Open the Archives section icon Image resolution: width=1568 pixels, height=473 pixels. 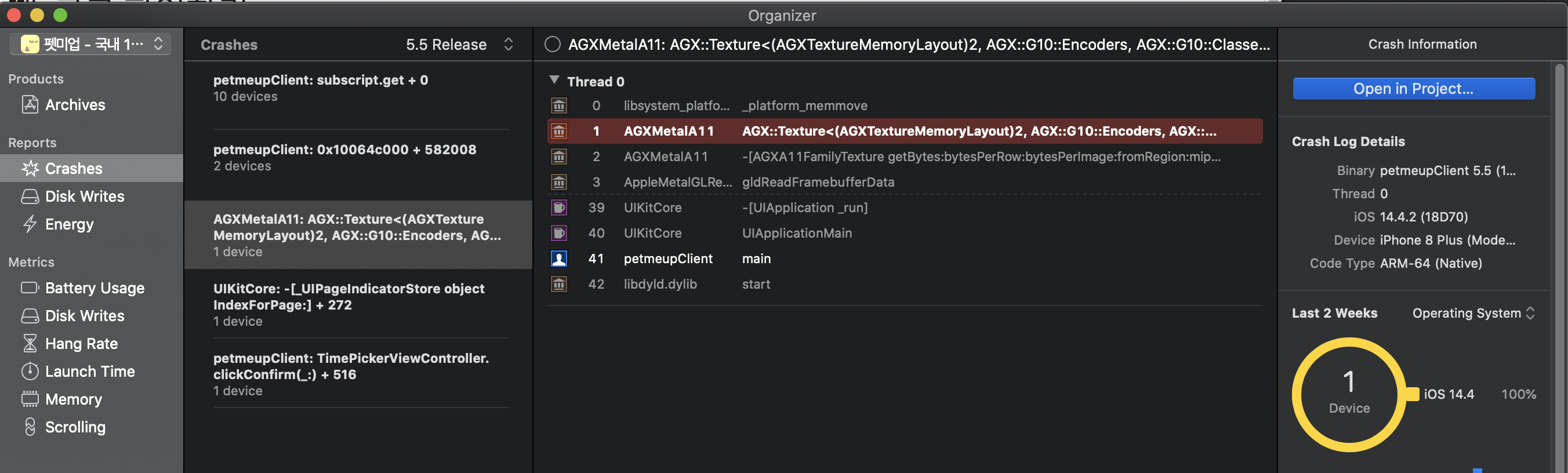(x=30, y=105)
